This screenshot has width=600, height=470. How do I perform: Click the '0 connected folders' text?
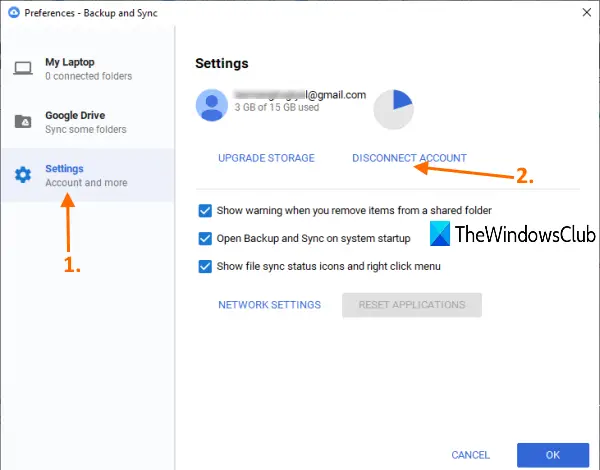point(88,76)
